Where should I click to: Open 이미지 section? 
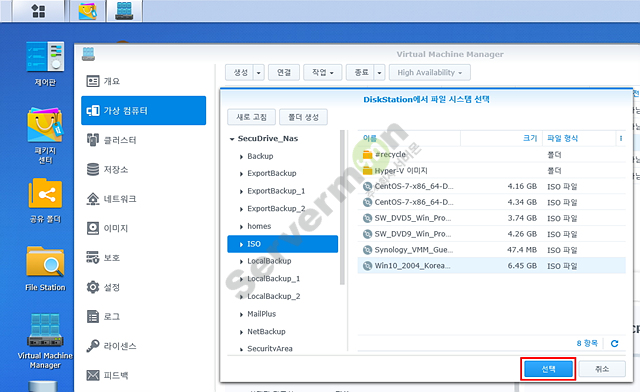click(144, 228)
